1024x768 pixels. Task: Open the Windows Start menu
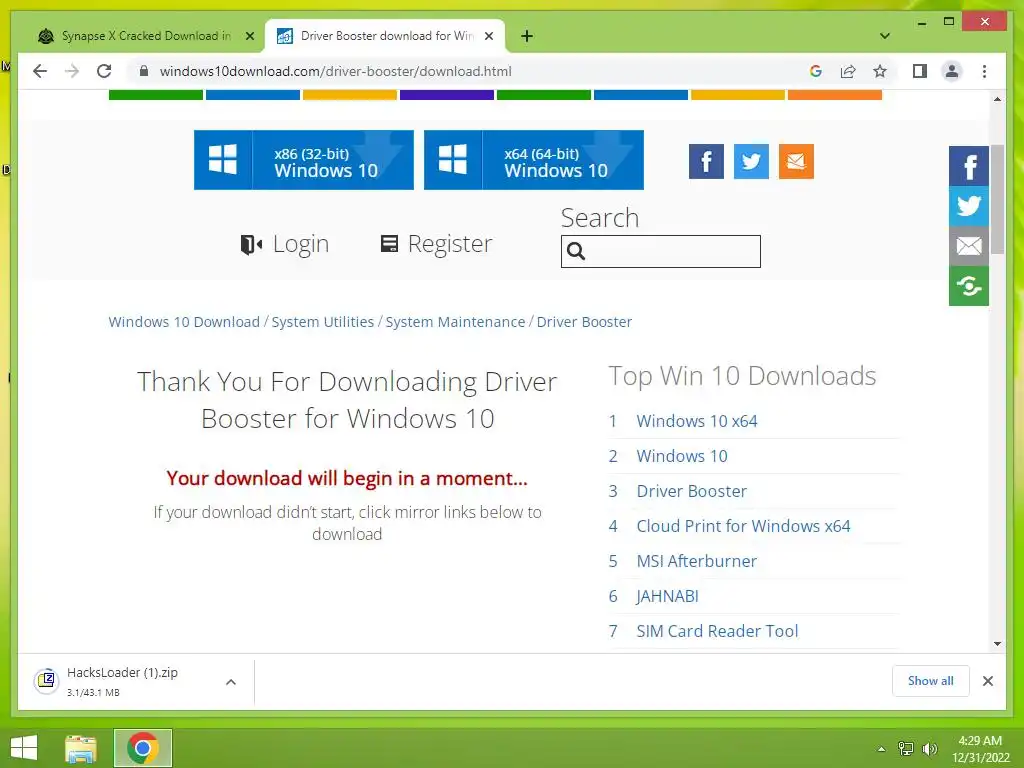click(24, 748)
